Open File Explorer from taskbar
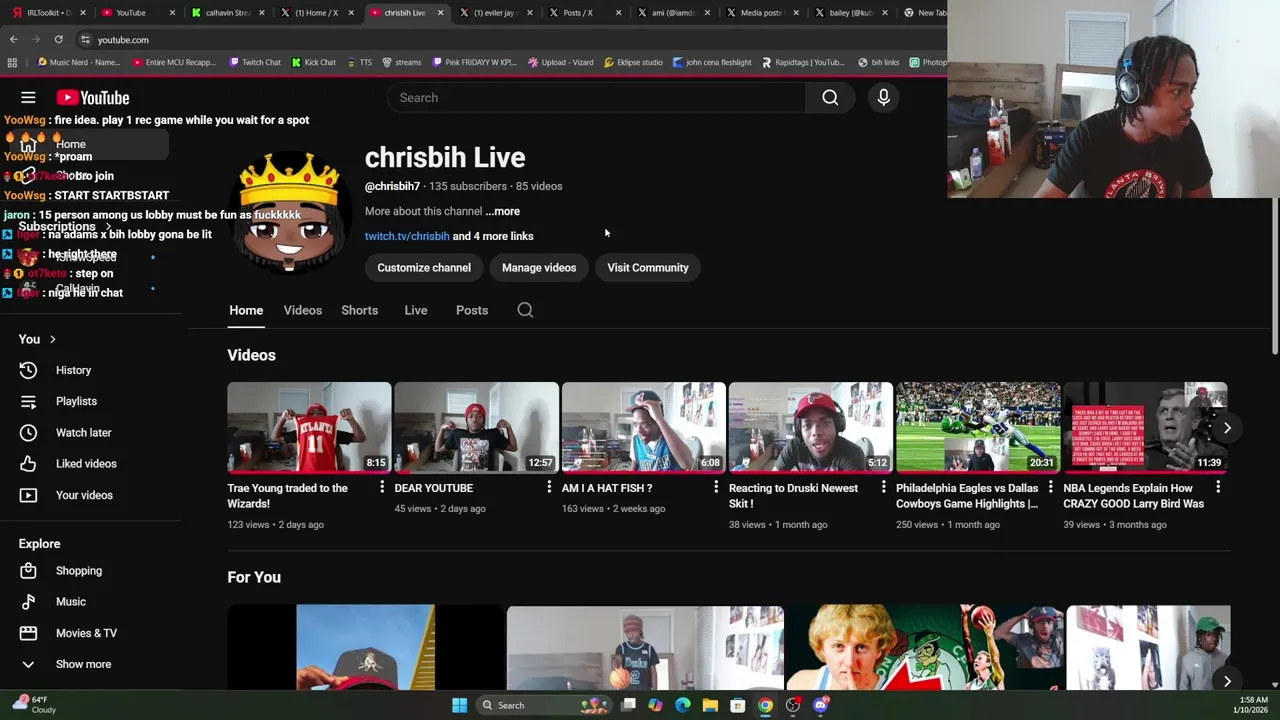 (x=710, y=705)
